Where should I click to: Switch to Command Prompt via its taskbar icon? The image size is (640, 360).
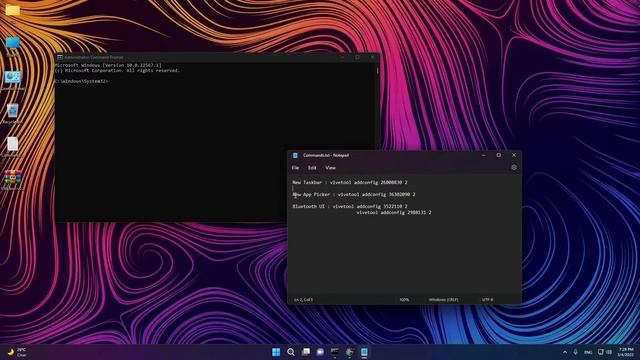[x=335, y=352]
